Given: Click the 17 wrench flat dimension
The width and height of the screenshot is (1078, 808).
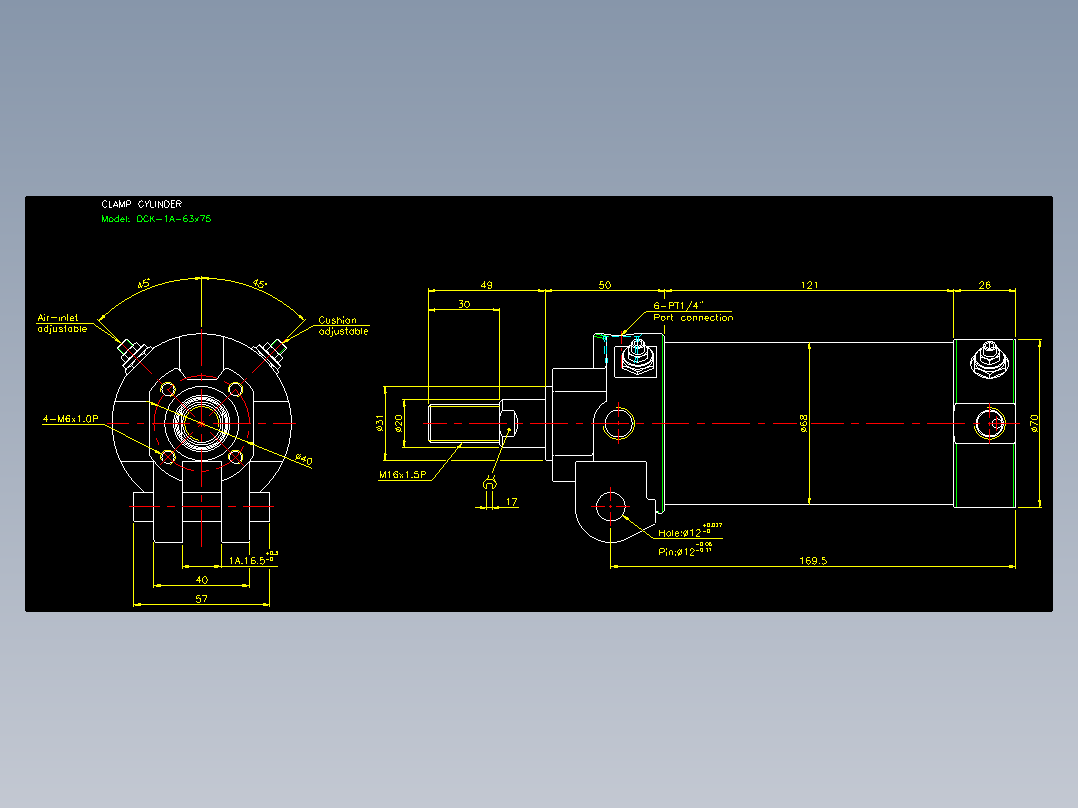Looking at the screenshot, I should (x=512, y=502).
